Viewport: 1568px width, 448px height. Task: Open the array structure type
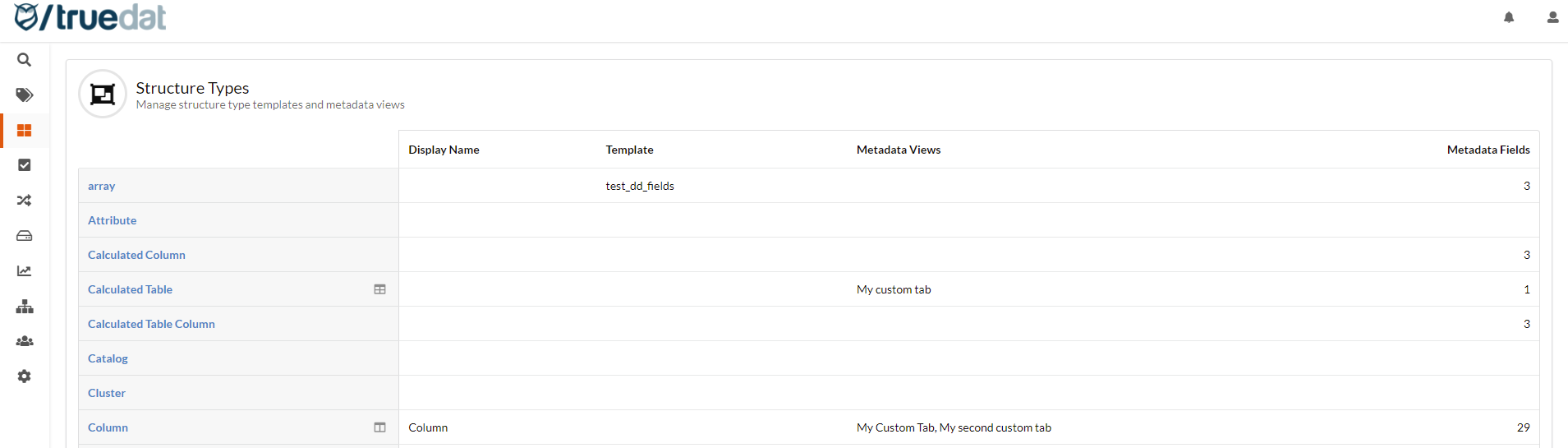click(x=102, y=186)
